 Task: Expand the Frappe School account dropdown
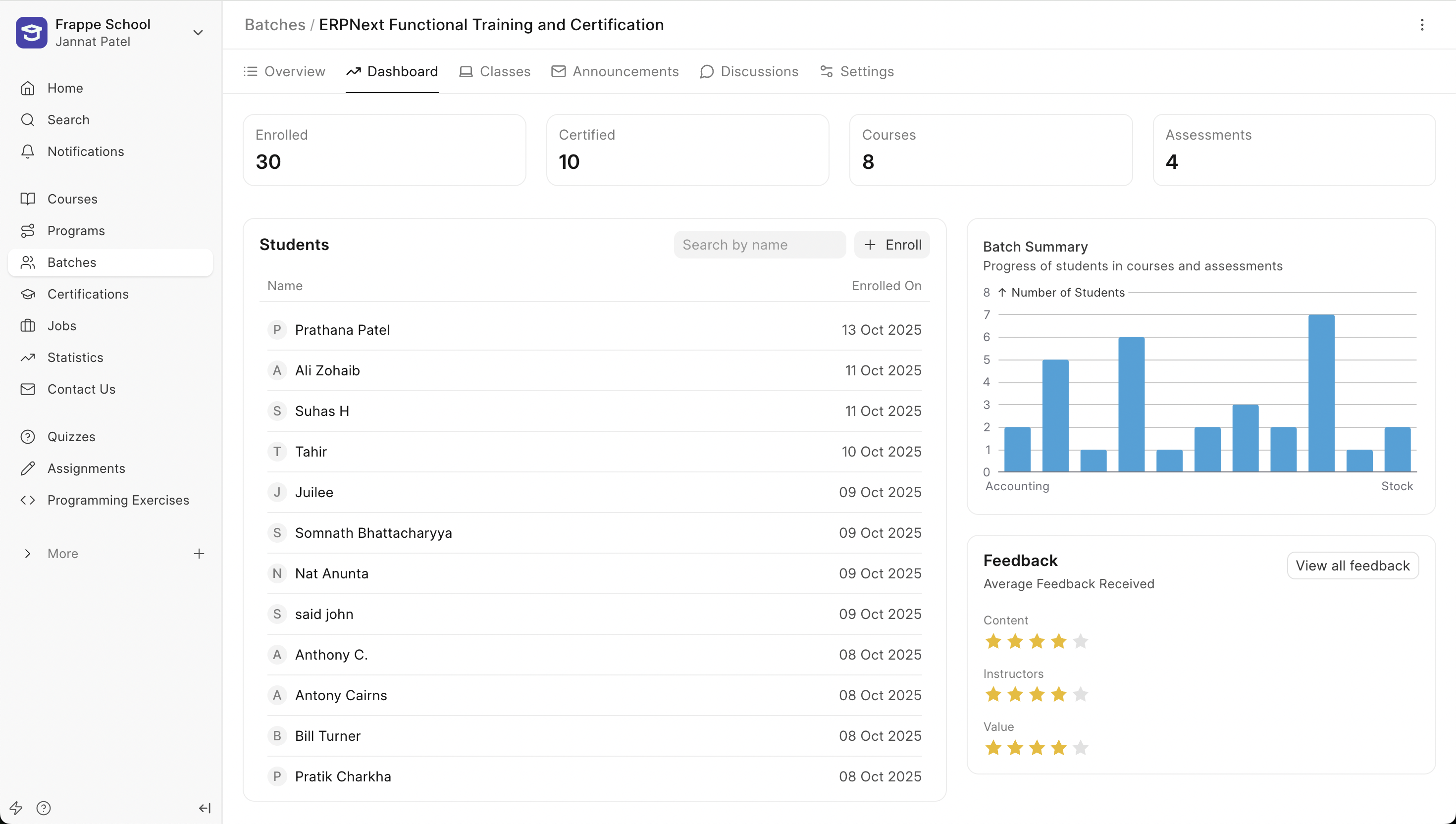[198, 32]
